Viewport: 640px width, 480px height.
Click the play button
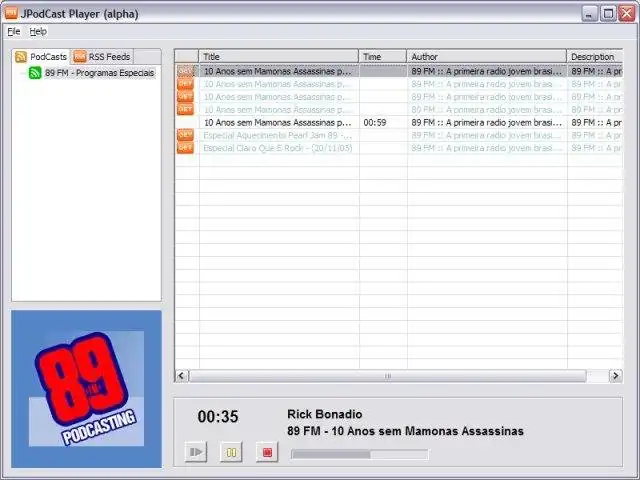click(x=196, y=452)
